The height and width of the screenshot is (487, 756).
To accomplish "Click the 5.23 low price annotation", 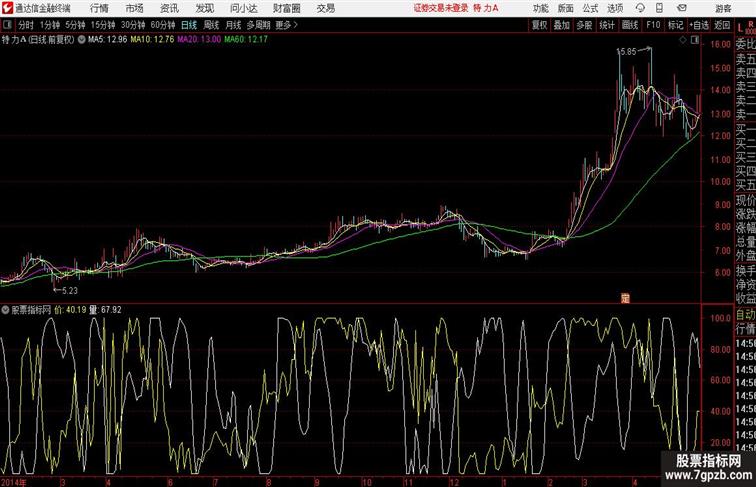I will coord(70,291).
